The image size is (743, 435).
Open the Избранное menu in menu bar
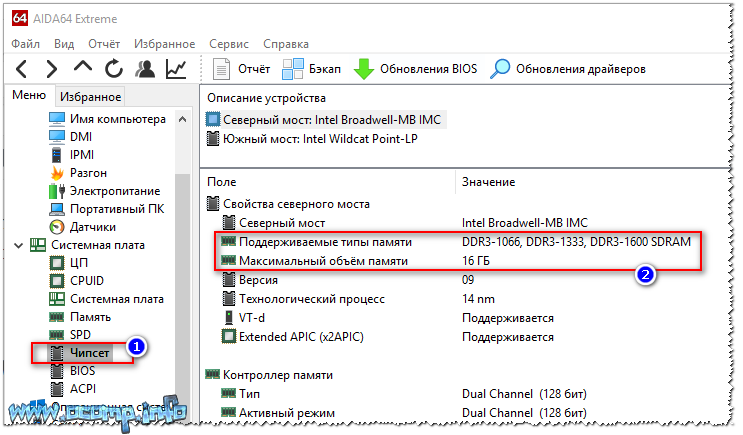tap(164, 44)
